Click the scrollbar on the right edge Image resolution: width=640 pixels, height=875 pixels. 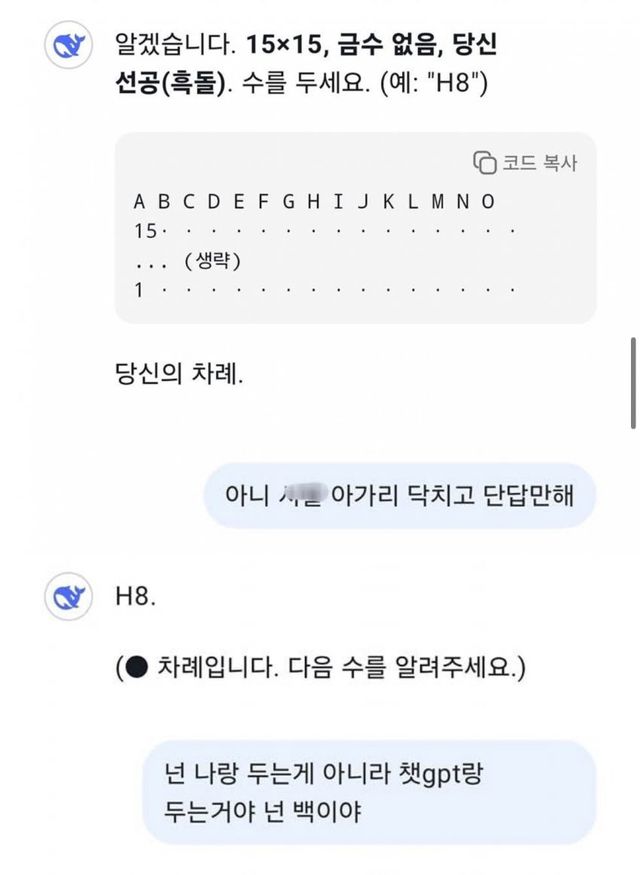coord(633,383)
